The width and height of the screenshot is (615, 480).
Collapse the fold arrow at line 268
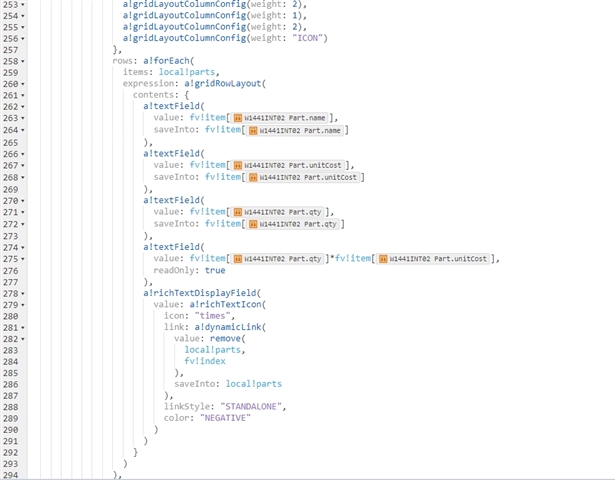click(23, 178)
